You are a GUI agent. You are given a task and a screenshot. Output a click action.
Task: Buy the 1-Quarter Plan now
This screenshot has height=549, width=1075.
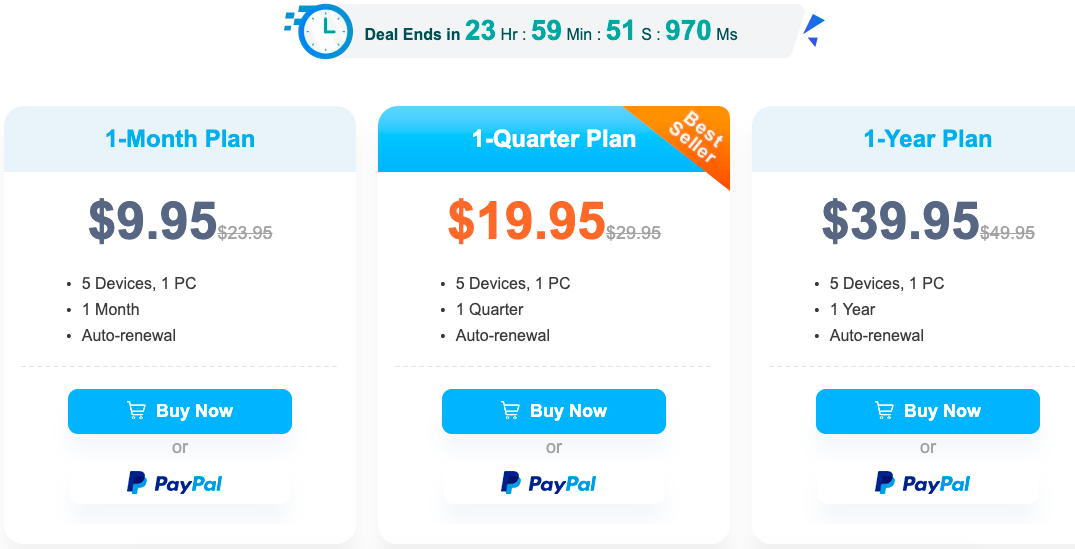coord(554,411)
